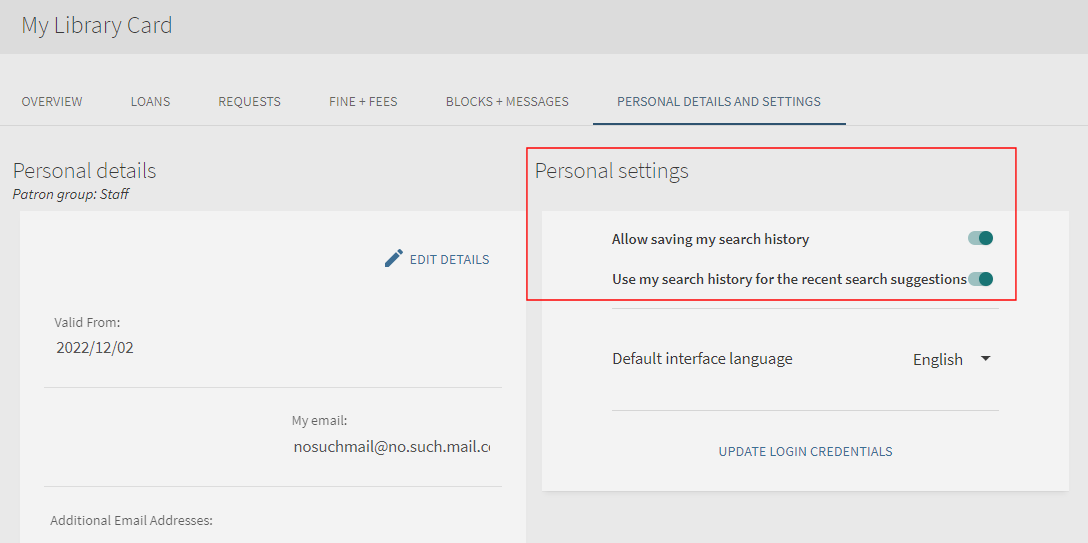Select Personal Details and Settings tab

(x=719, y=102)
